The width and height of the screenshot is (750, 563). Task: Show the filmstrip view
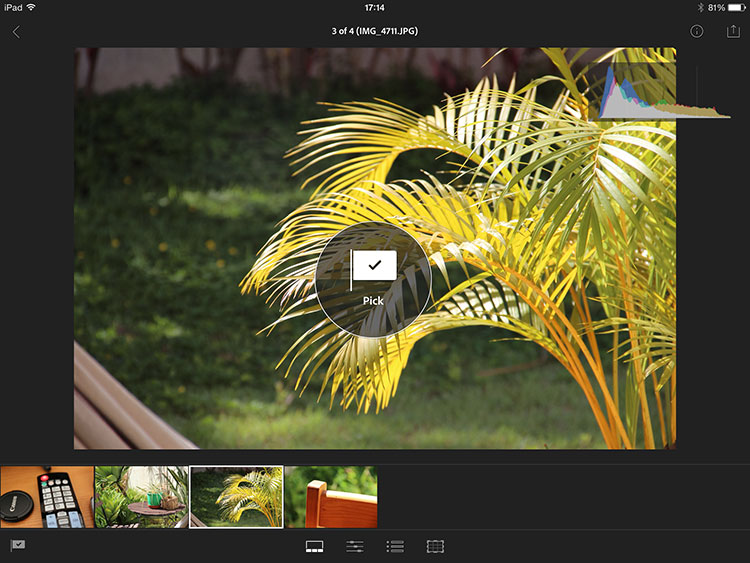[x=314, y=546]
